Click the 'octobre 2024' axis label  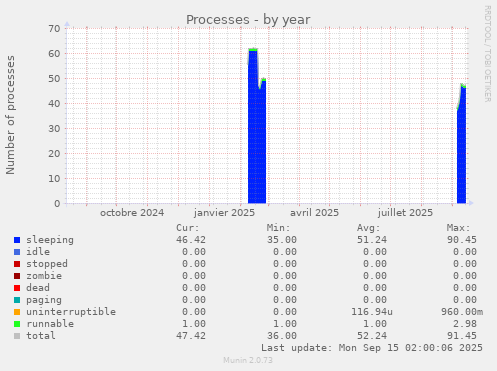pyautogui.click(x=132, y=213)
